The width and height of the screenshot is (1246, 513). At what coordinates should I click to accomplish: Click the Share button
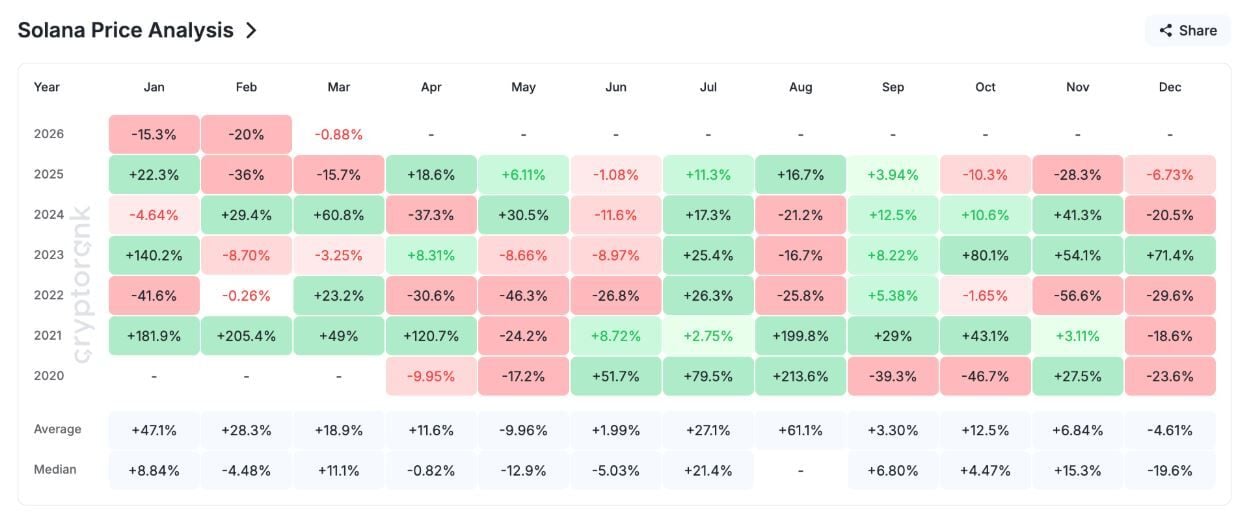[x=1188, y=30]
